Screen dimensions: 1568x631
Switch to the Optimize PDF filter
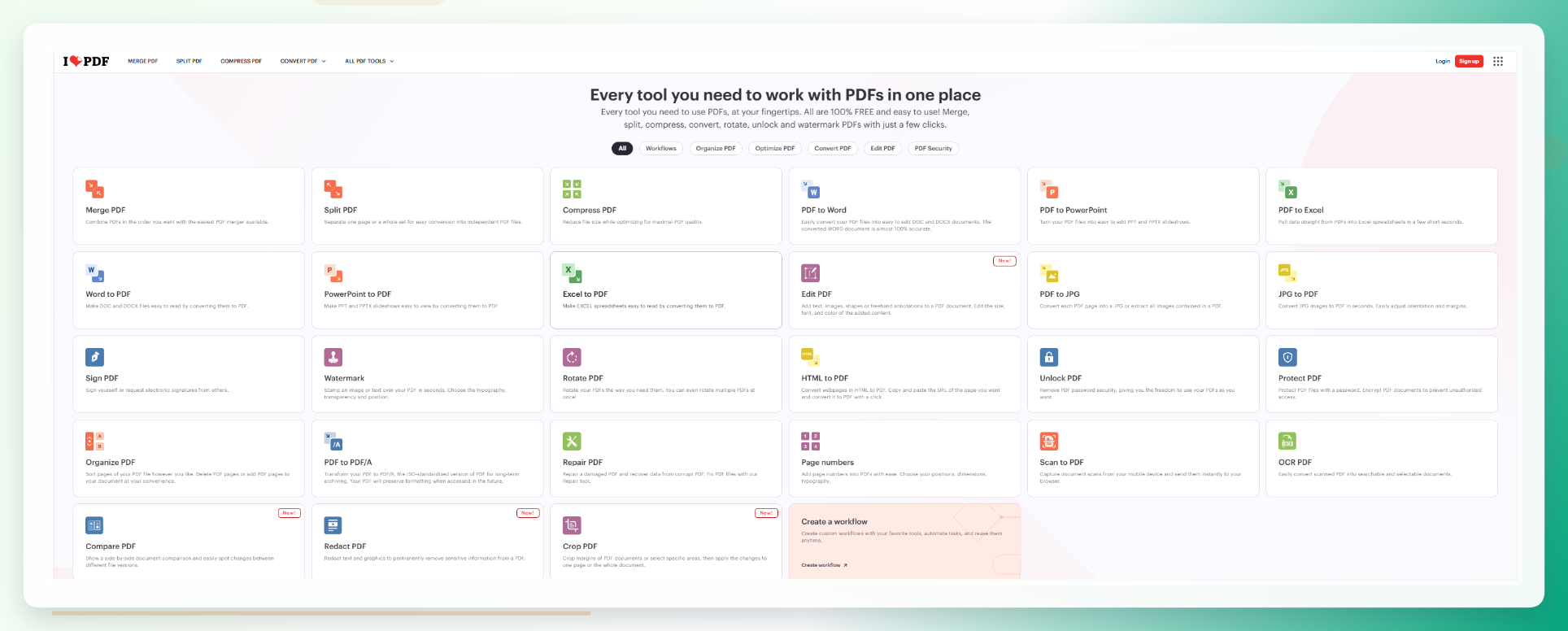775,148
